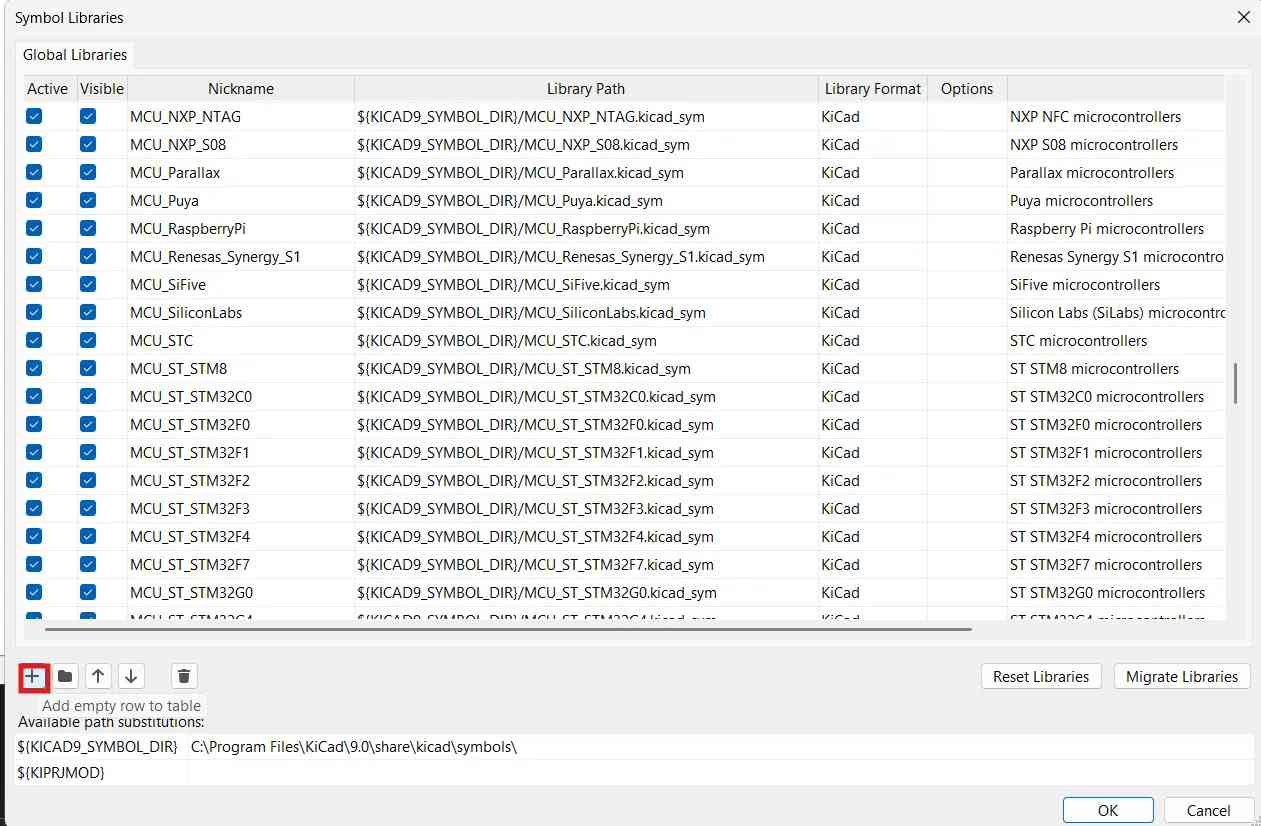Click KiCad format cell in MCU_NXP_S08 row

pyautogui.click(x=873, y=144)
